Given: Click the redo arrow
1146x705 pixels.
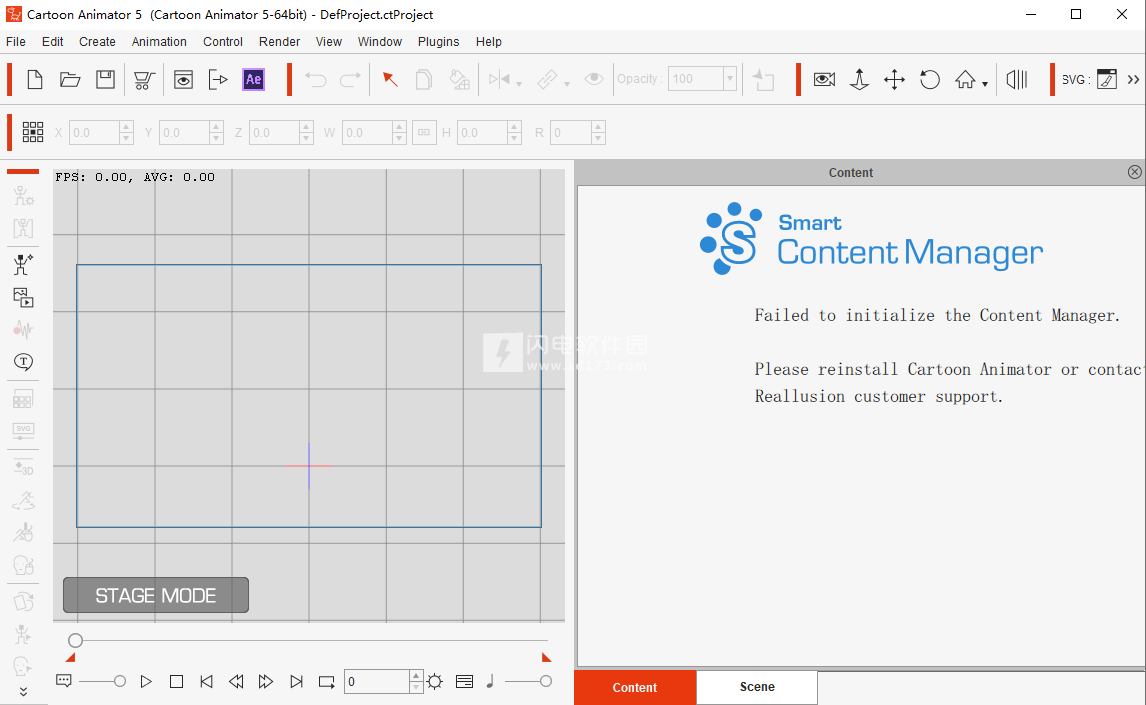Looking at the screenshot, I should [350, 79].
